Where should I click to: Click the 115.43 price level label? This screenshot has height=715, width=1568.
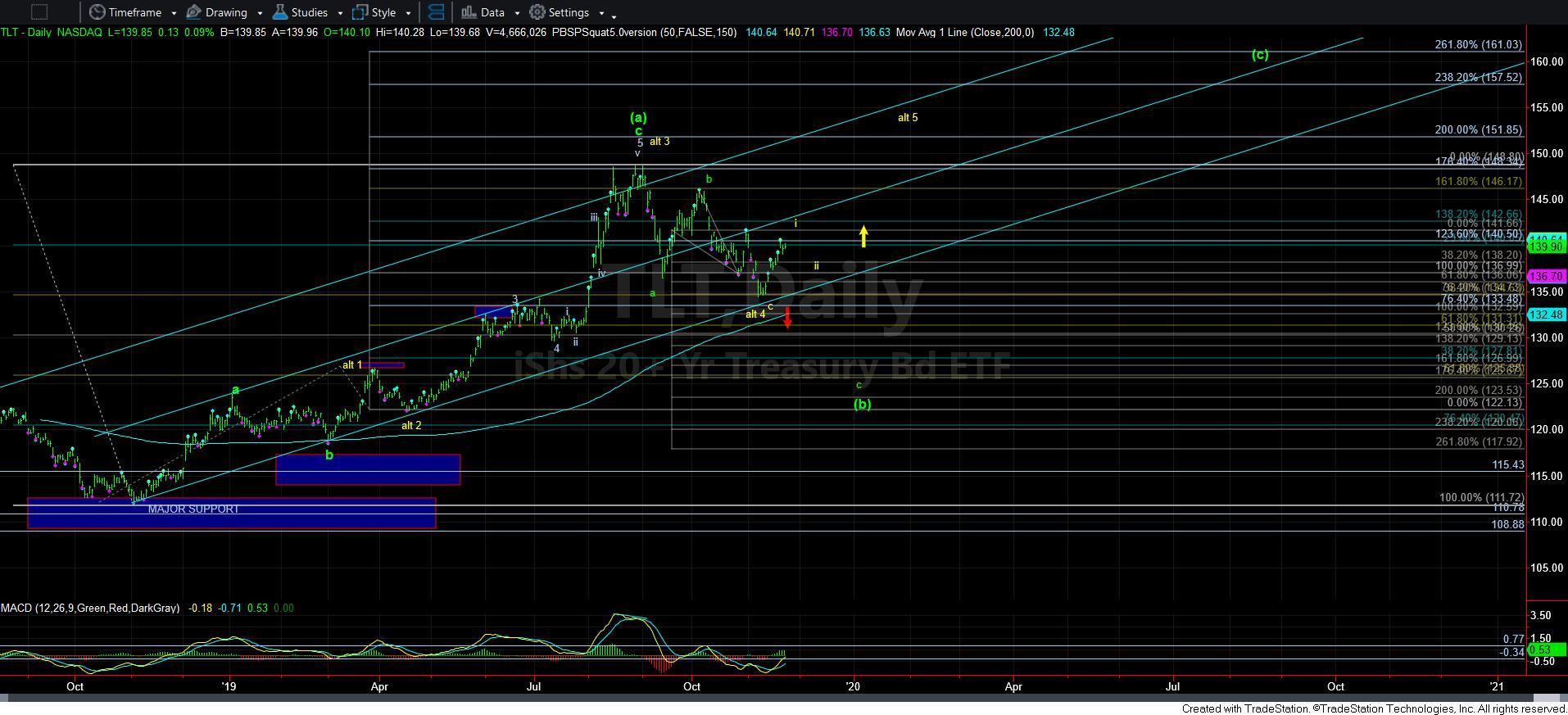(1508, 464)
